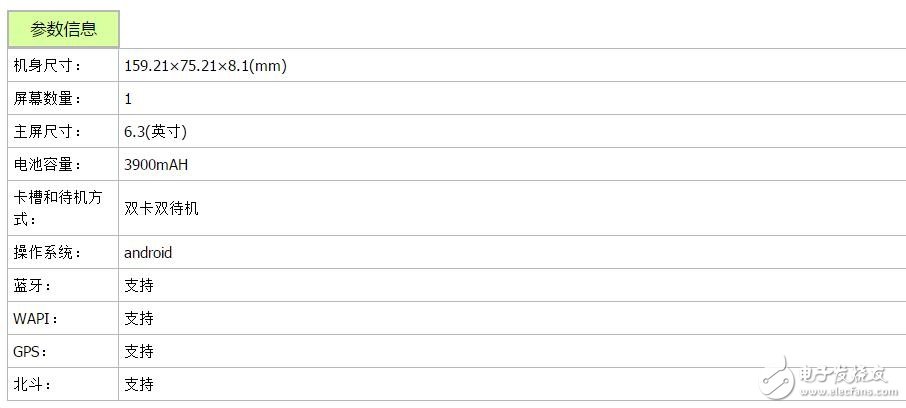Click the 蓝牙 row label
906x408 pixels.
[31, 286]
